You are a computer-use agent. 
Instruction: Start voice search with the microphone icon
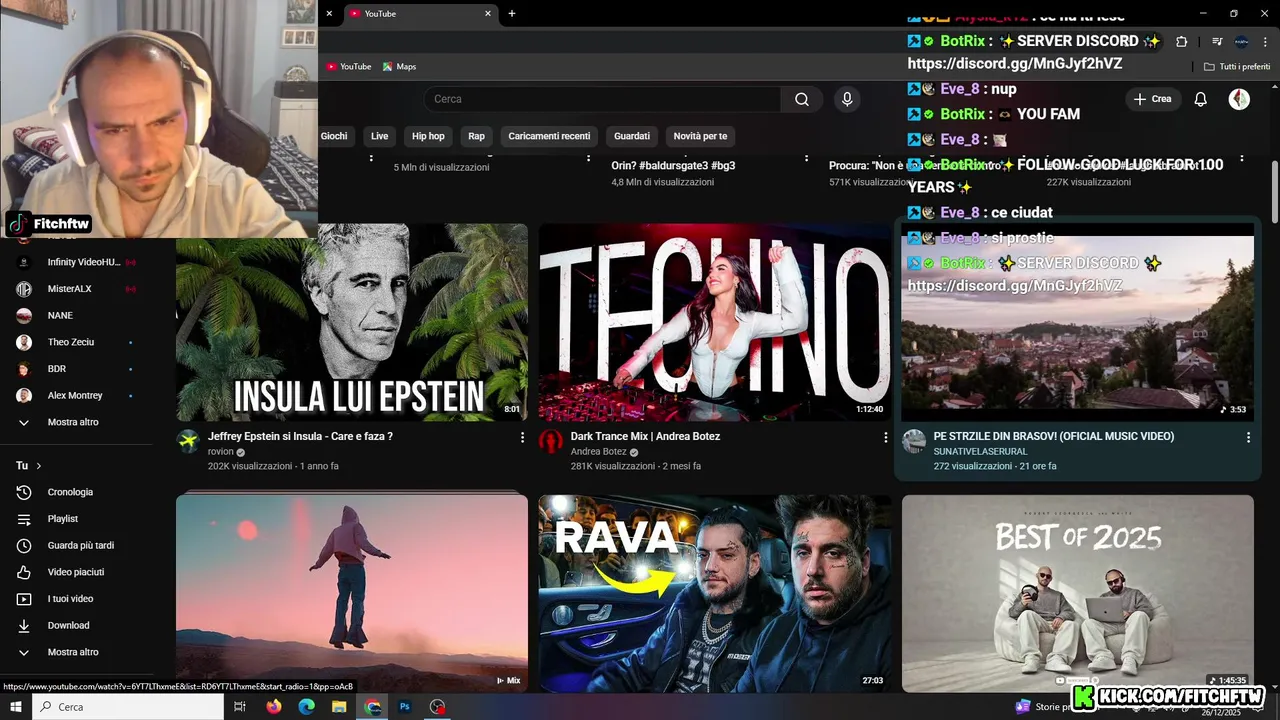click(x=847, y=99)
